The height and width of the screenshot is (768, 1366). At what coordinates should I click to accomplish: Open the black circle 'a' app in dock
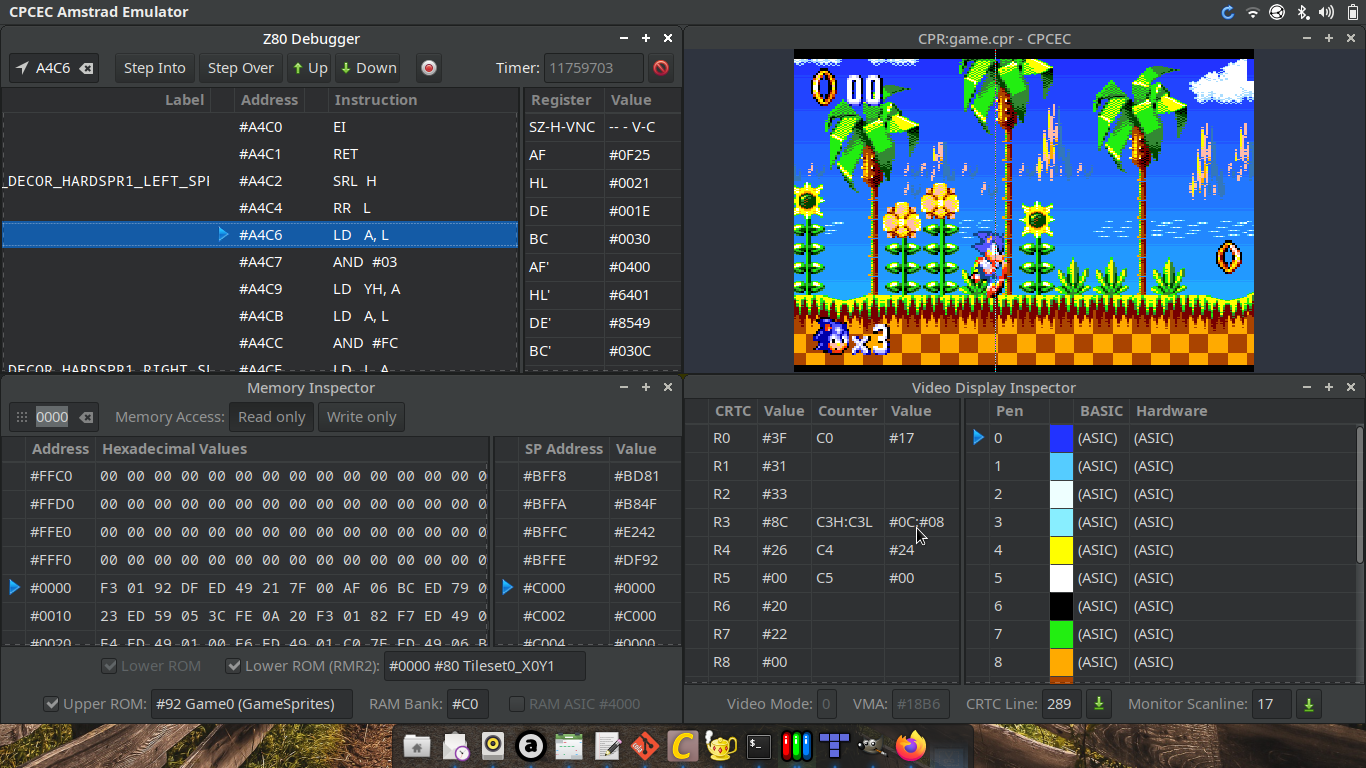[531, 746]
